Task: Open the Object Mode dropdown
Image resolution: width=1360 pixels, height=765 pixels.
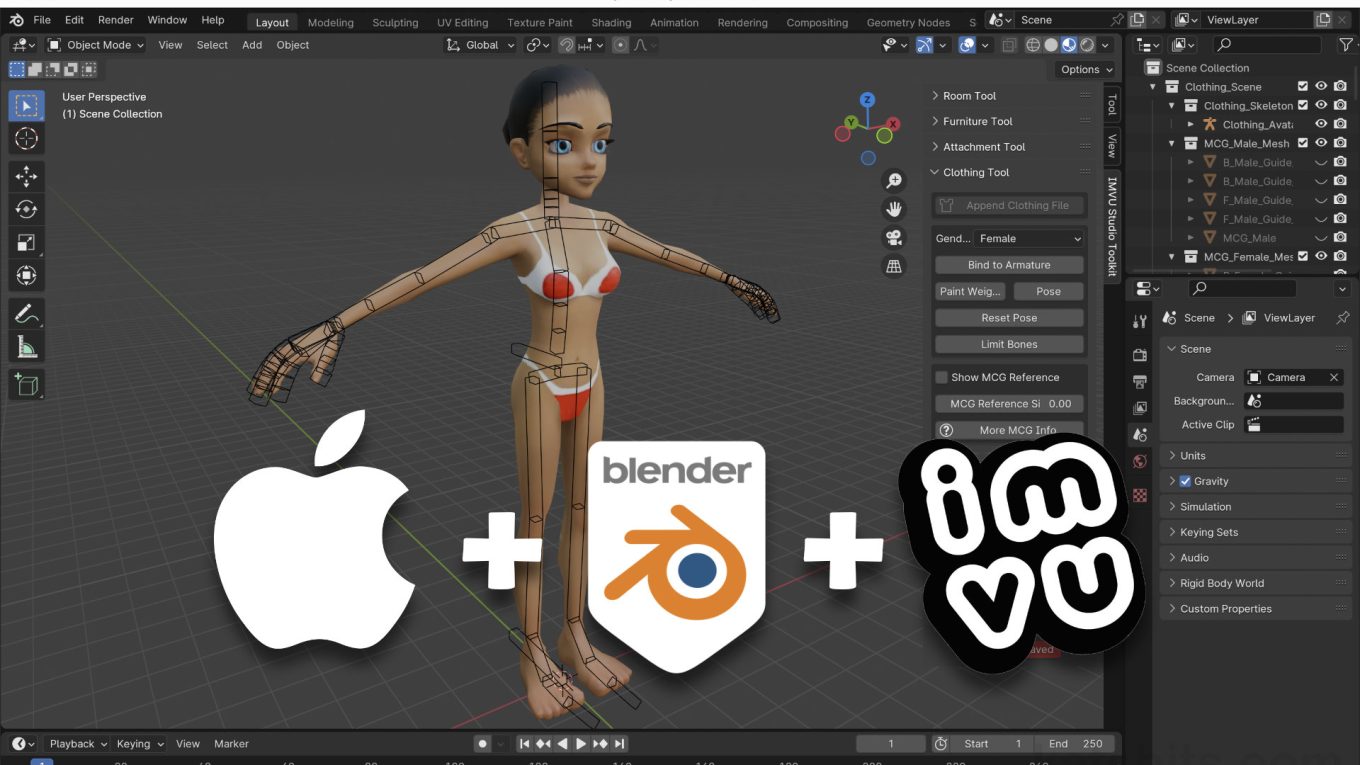Action: 96,45
